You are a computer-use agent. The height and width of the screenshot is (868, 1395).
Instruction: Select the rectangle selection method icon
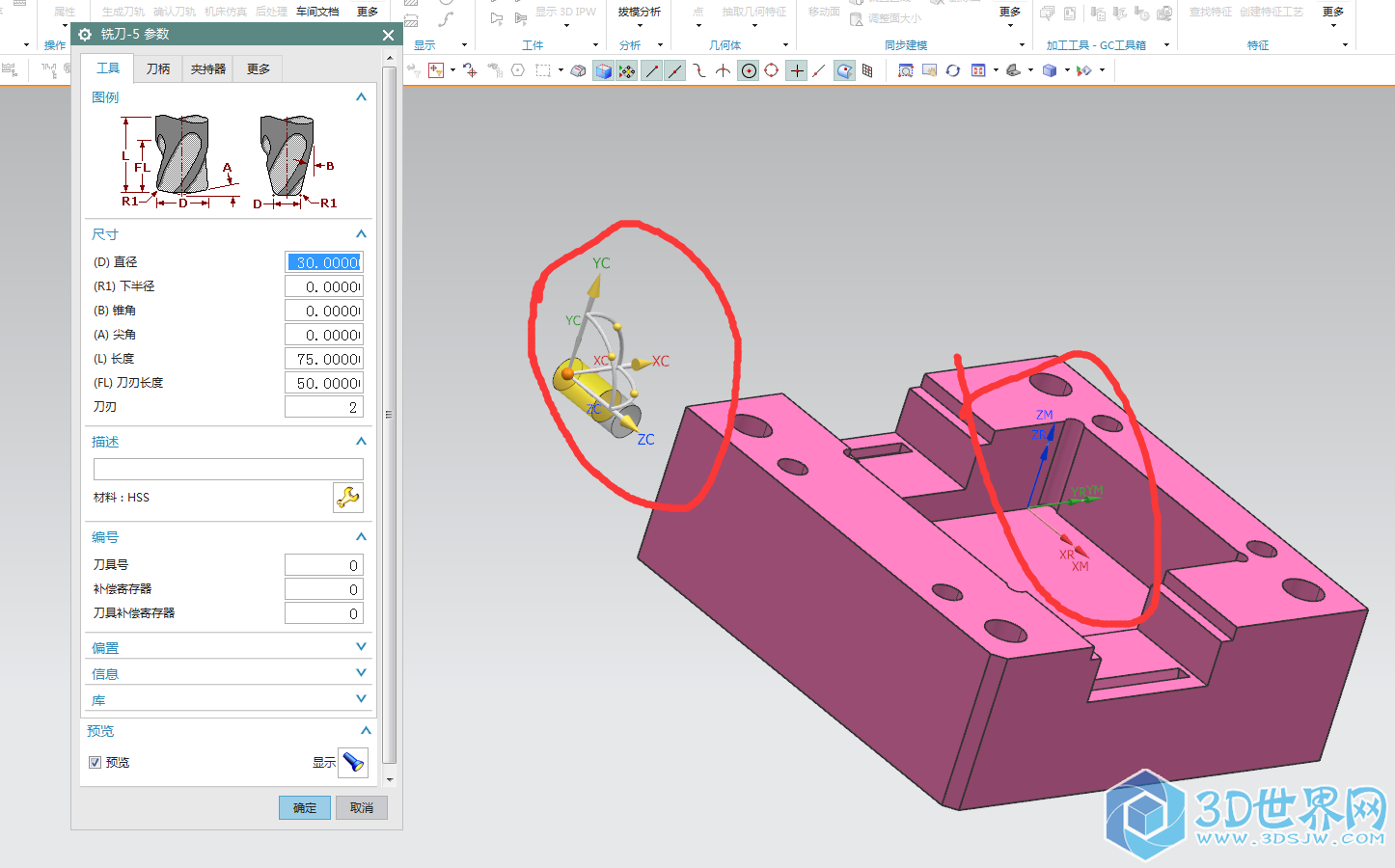click(x=543, y=70)
